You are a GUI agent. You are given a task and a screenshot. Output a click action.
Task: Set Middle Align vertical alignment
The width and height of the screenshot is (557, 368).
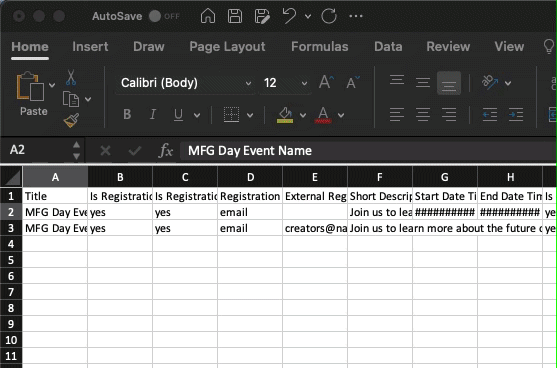pyautogui.click(x=423, y=83)
